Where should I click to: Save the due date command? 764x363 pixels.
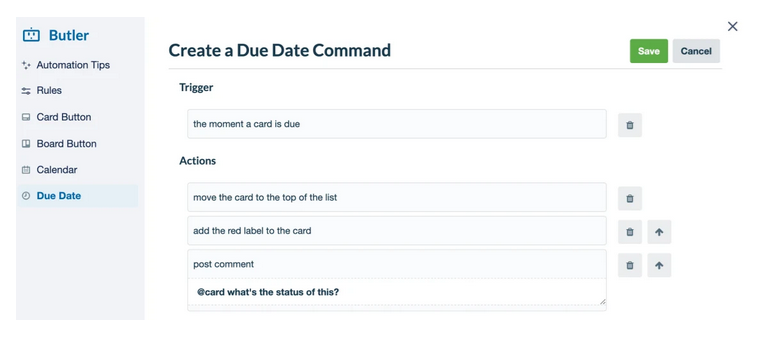coord(649,51)
